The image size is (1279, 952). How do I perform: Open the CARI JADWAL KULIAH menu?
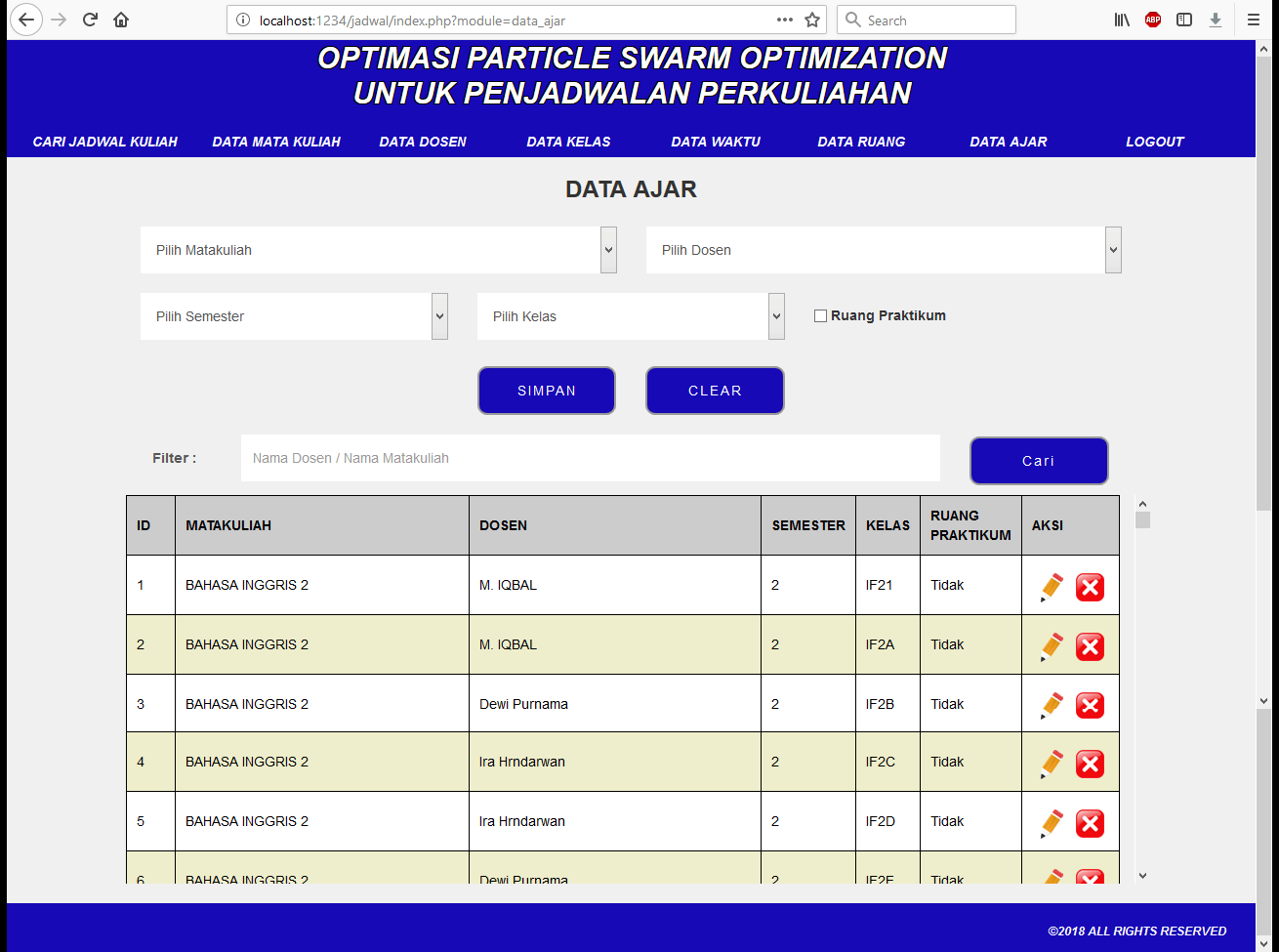tap(105, 142)
